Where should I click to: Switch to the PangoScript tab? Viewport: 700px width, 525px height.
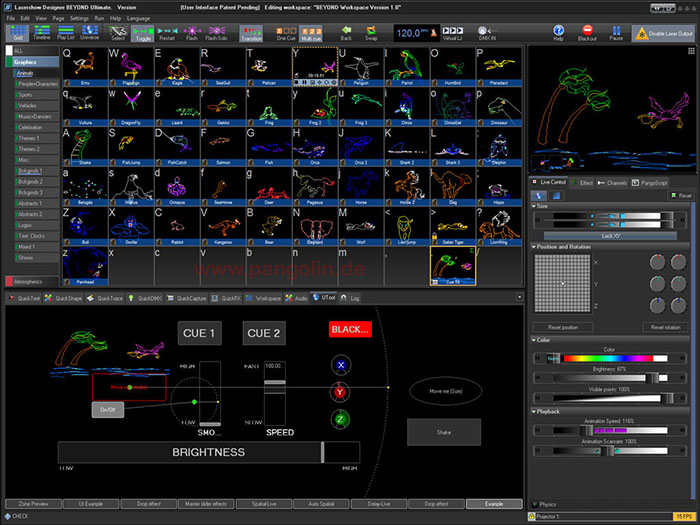point(649,183)
